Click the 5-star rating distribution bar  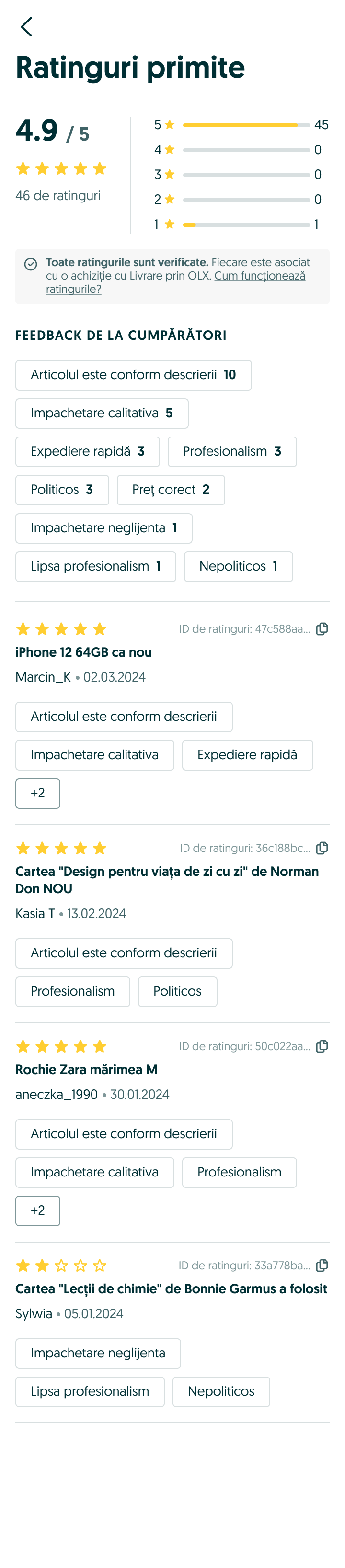(x=246, y=125)
